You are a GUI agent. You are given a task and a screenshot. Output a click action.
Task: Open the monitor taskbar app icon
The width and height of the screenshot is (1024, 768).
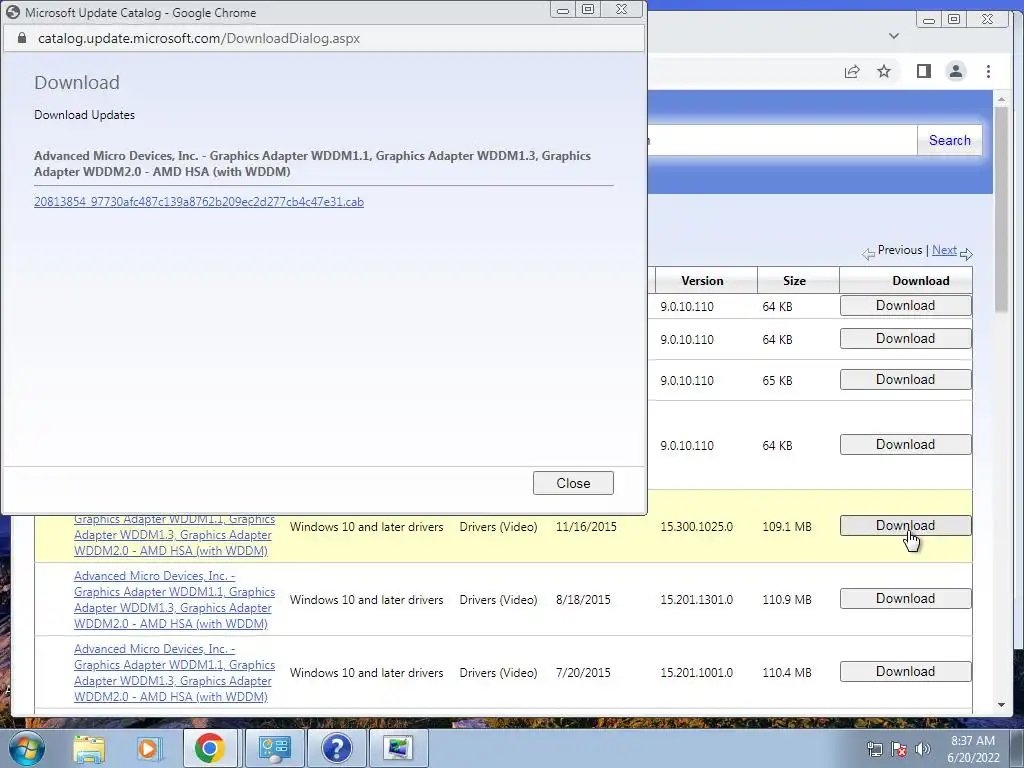[398, 748]
